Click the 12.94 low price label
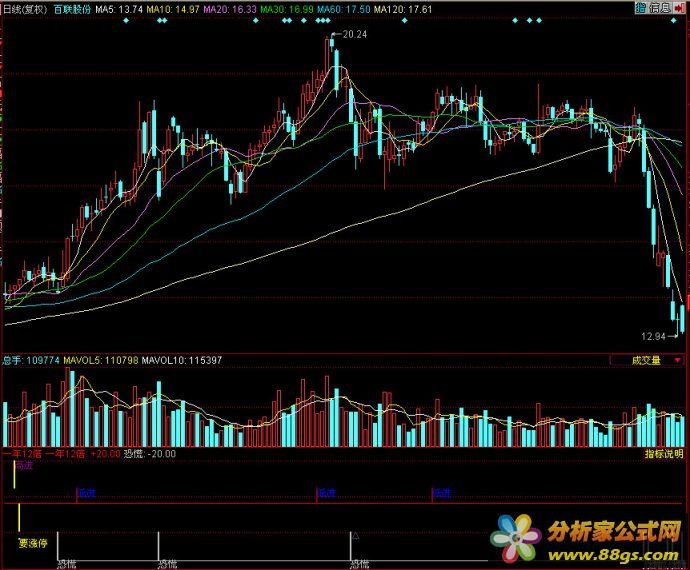This screenshot has width=690, height=570. [x=653, y=336]
